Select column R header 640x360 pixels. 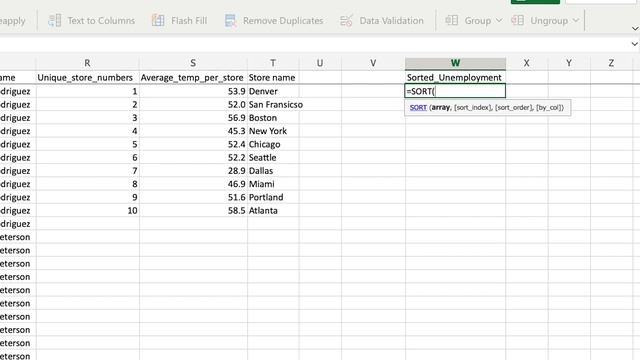pos(87,63)
